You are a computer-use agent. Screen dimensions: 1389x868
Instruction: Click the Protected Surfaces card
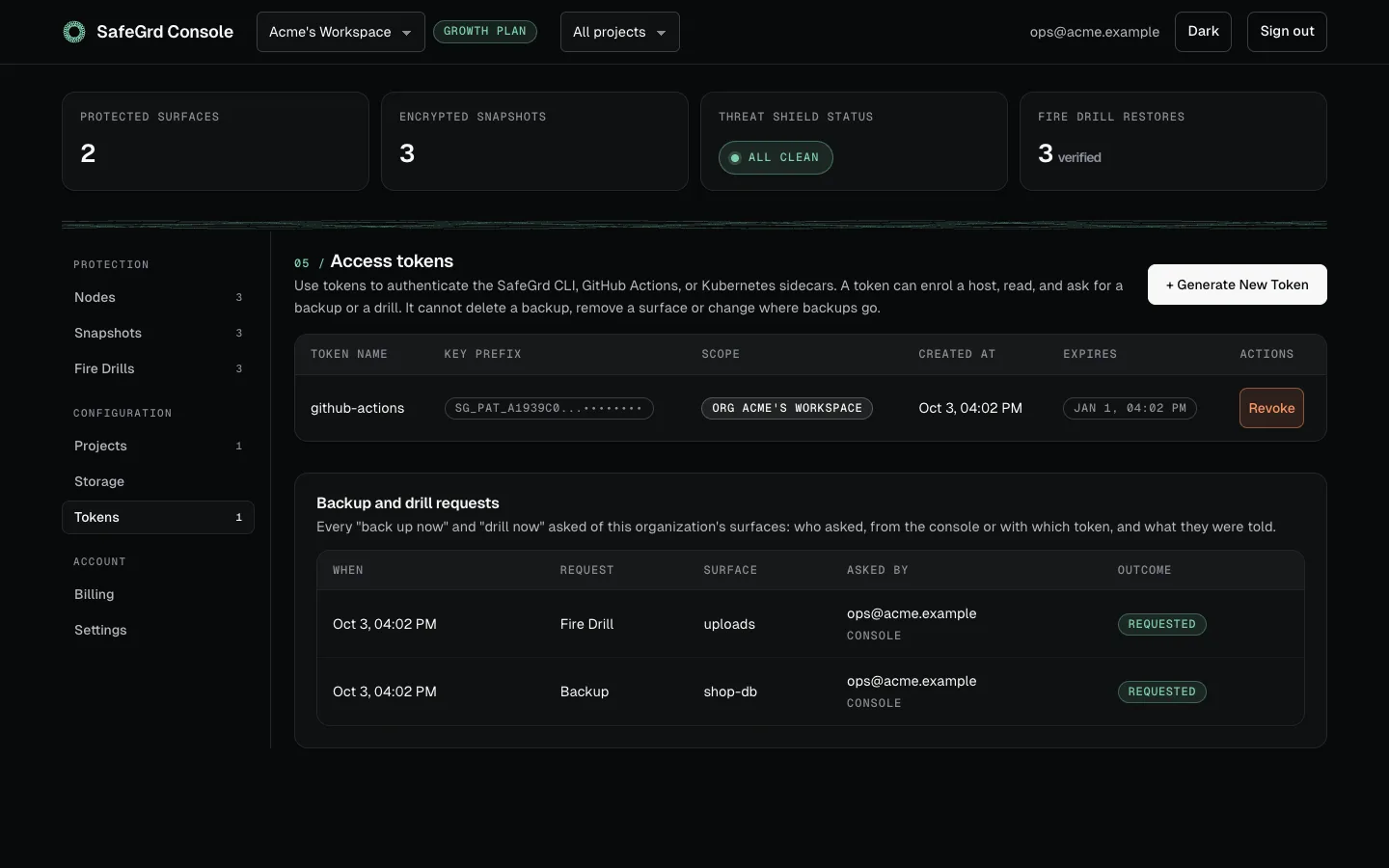(x=215, y=142)
